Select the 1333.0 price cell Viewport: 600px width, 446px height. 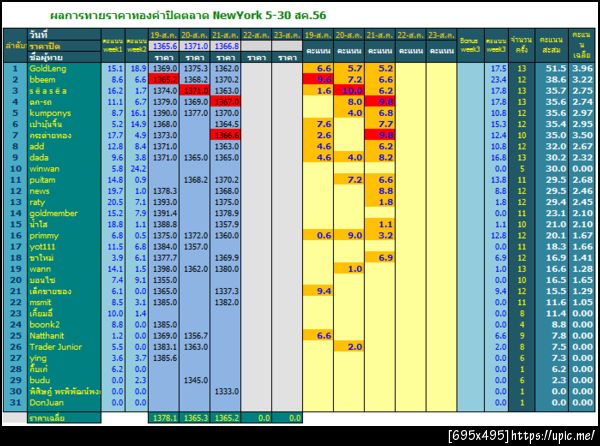[x=226, y=391]
